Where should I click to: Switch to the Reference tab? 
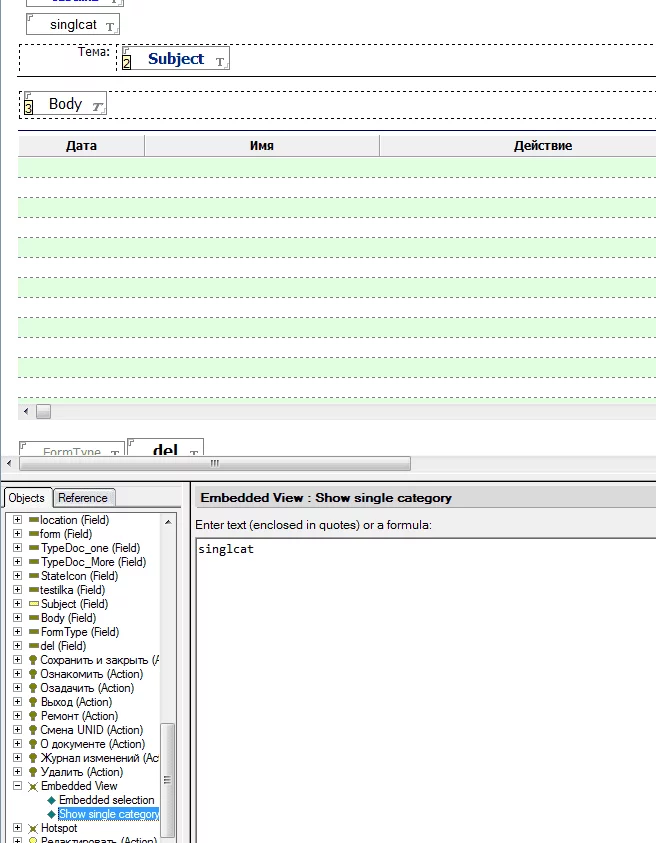click(83, 498)
